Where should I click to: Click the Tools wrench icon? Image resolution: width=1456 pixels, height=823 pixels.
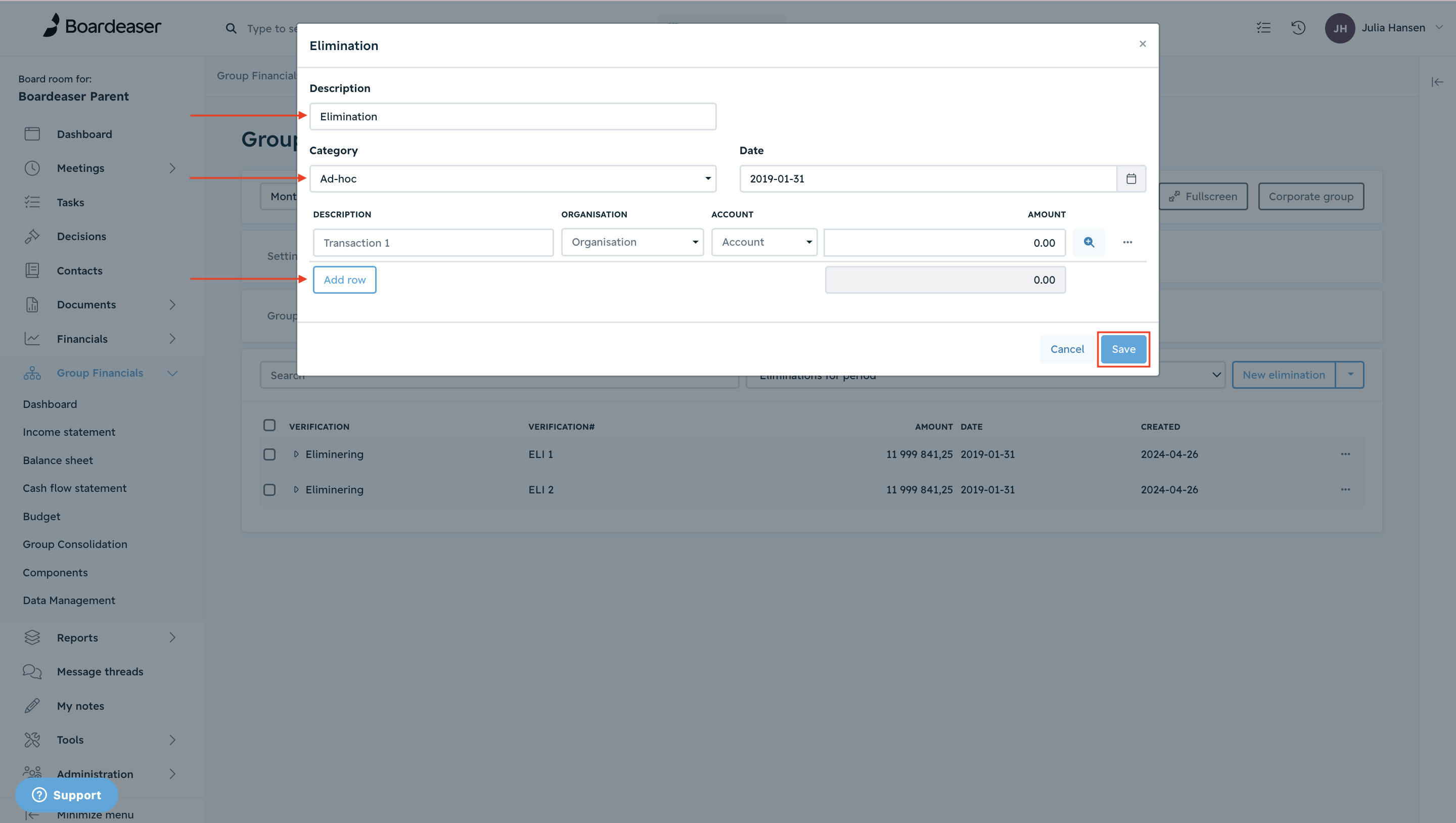click(32, 740)
